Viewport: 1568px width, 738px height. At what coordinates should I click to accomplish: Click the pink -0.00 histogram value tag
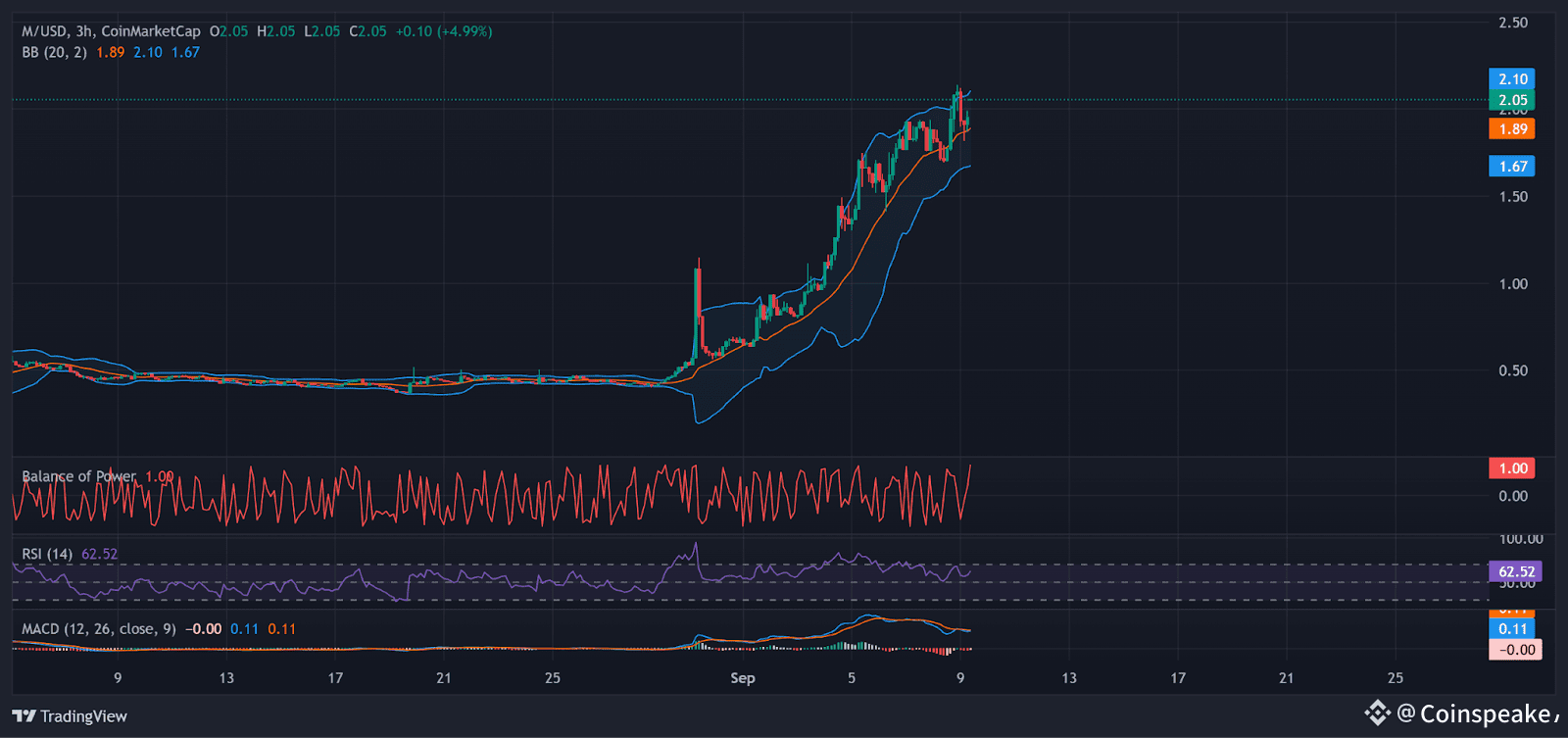coord(1515,650)
